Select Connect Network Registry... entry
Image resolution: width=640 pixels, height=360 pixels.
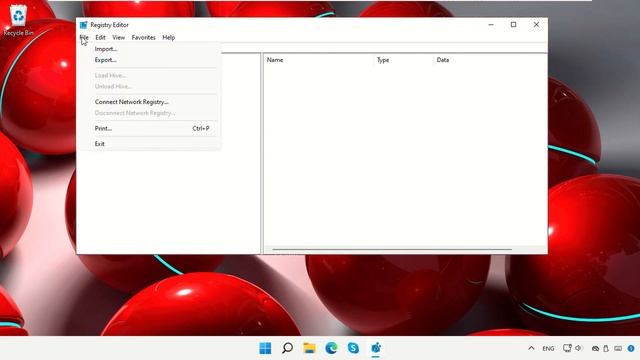click(x=150, y=102)
